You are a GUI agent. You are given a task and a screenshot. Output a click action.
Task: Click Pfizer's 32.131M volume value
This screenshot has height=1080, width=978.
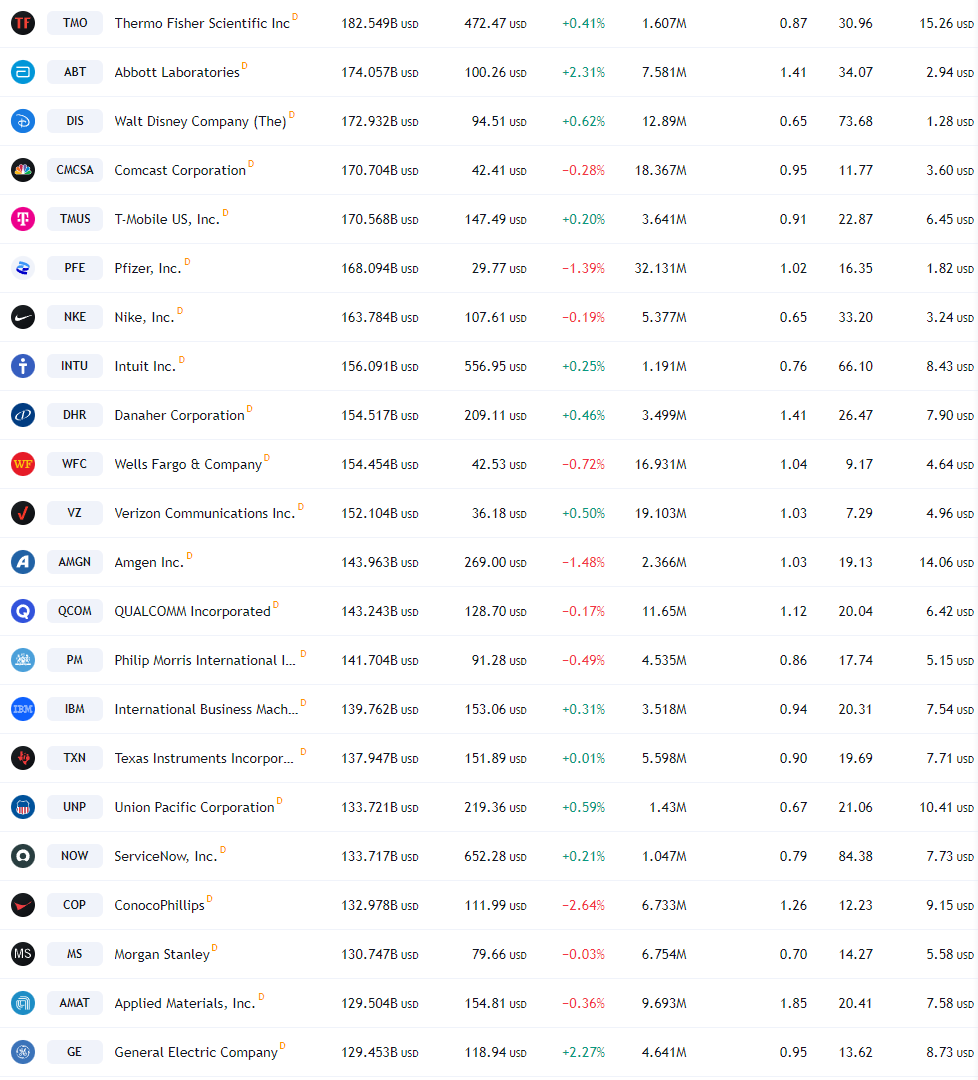pos(660,268)
